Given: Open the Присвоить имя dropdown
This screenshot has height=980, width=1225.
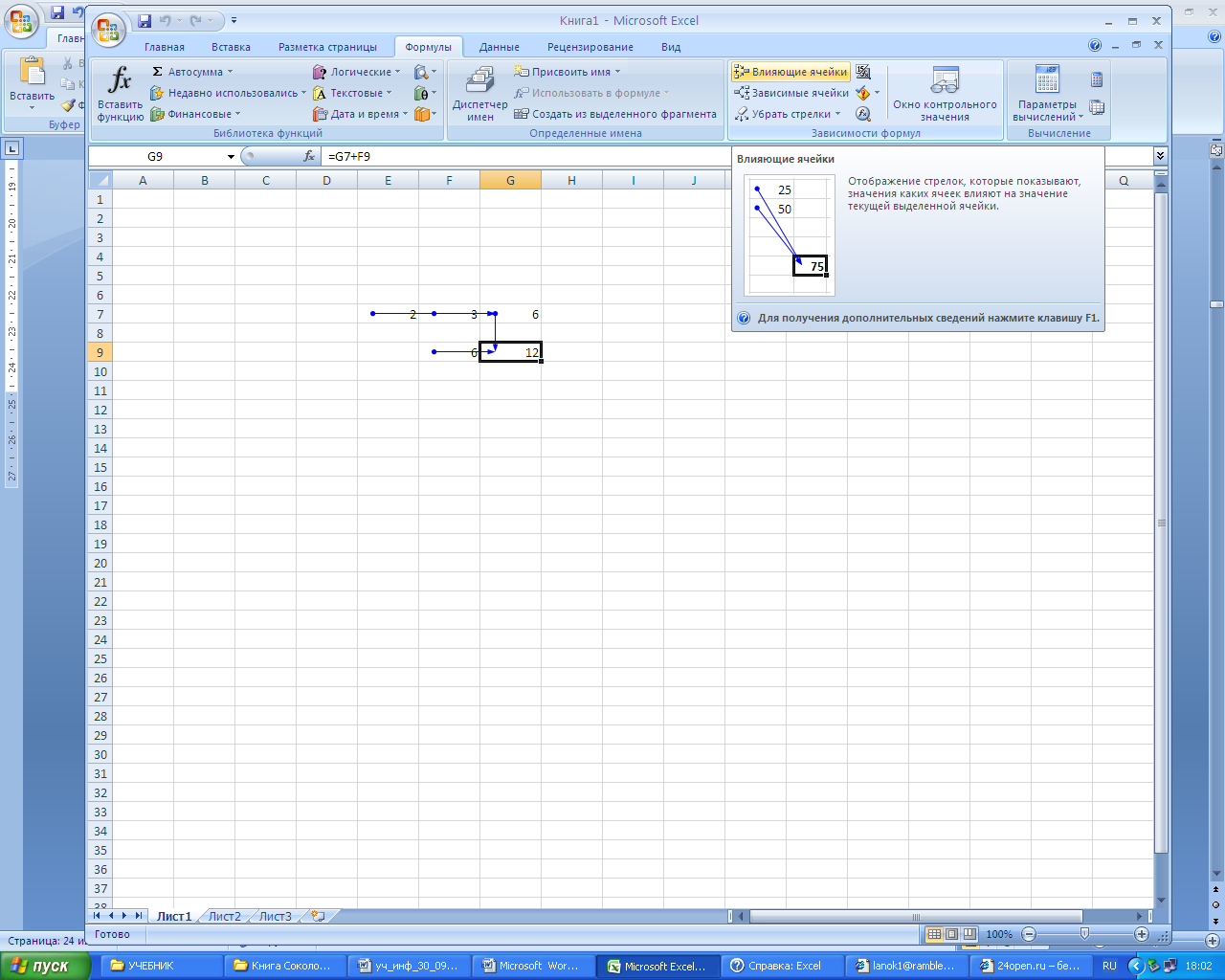Looking at the screenshot, I should [x=568, y=72].
